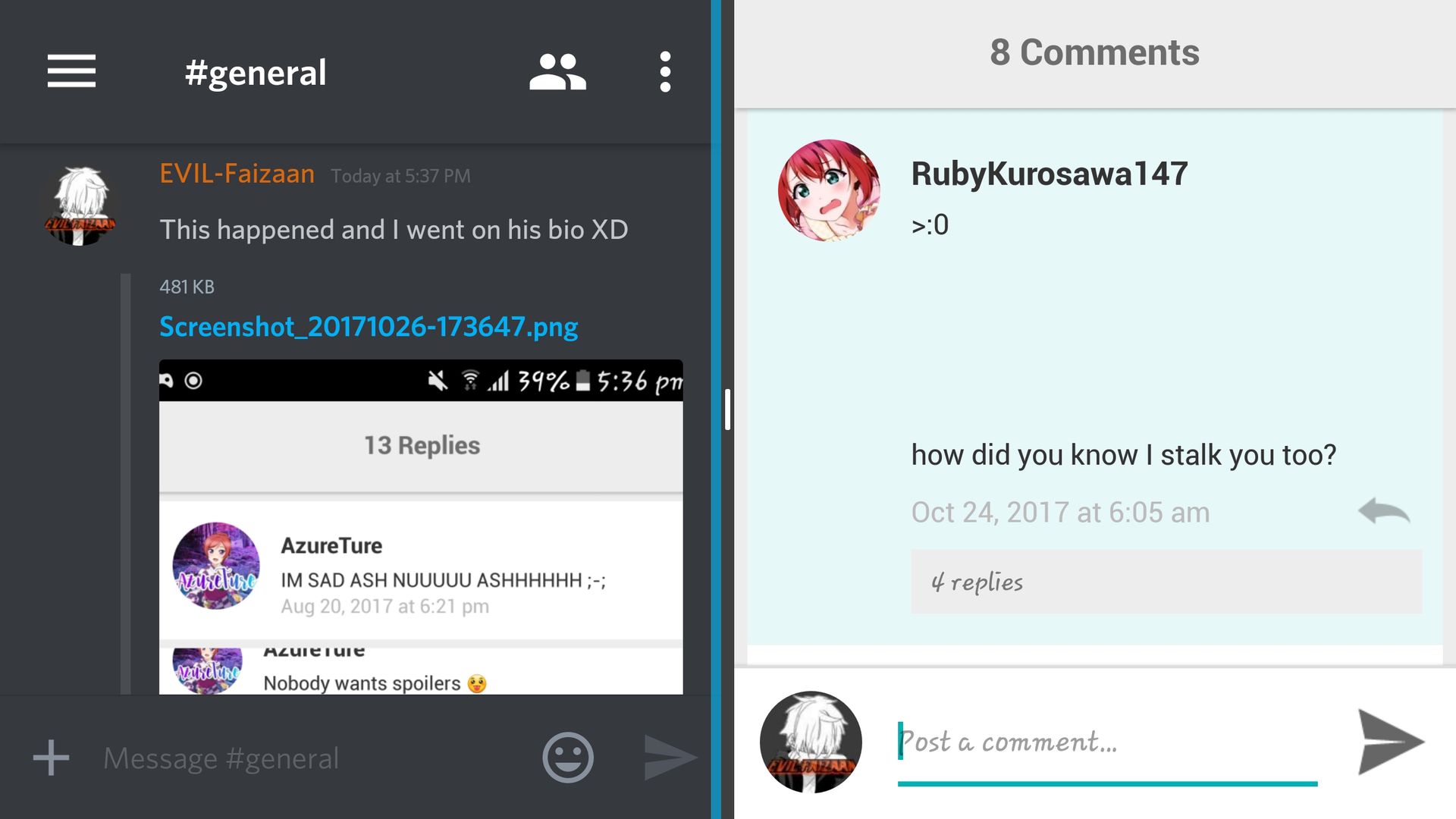Screen dimensions: 1456x819
Task: Tap the EVIL-Faizaan username
Action: pos(237,174)
